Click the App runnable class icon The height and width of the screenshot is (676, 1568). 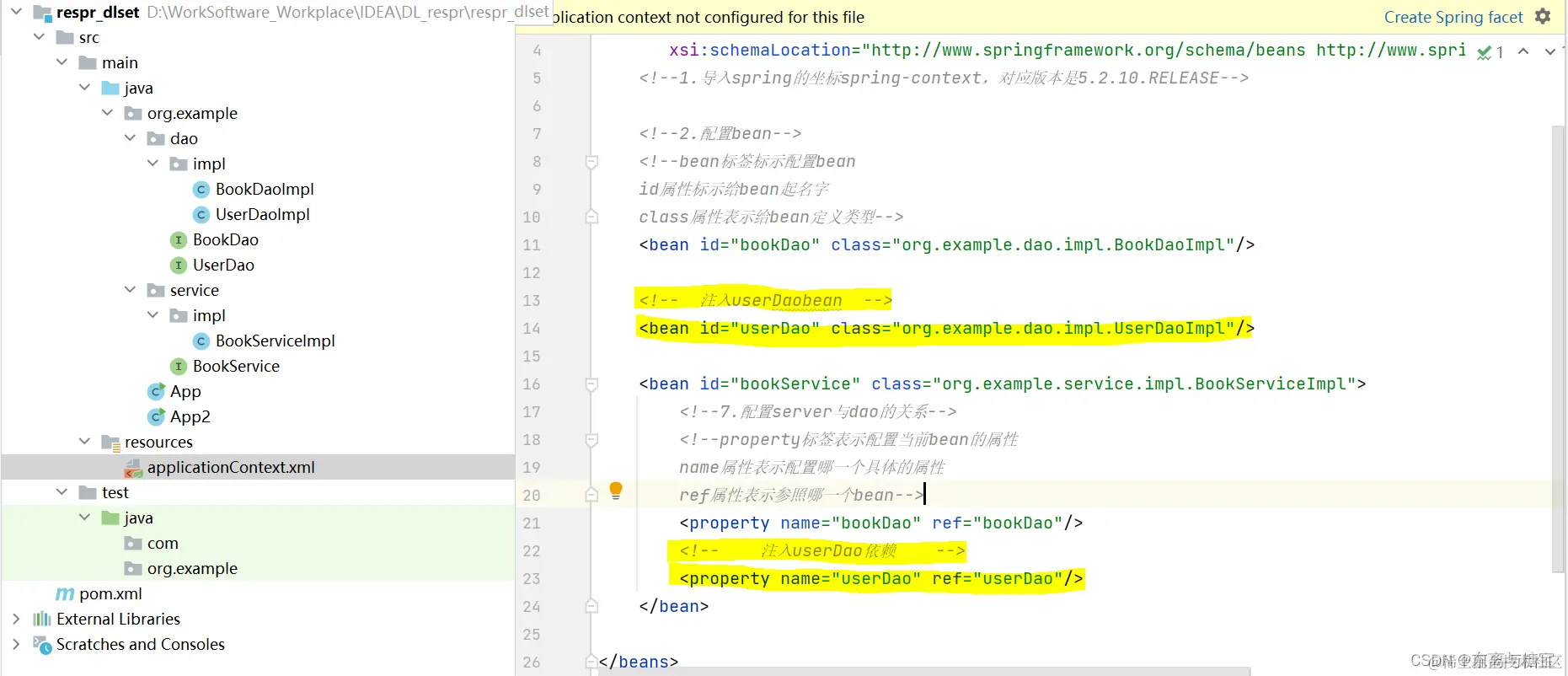click(156, 392)
